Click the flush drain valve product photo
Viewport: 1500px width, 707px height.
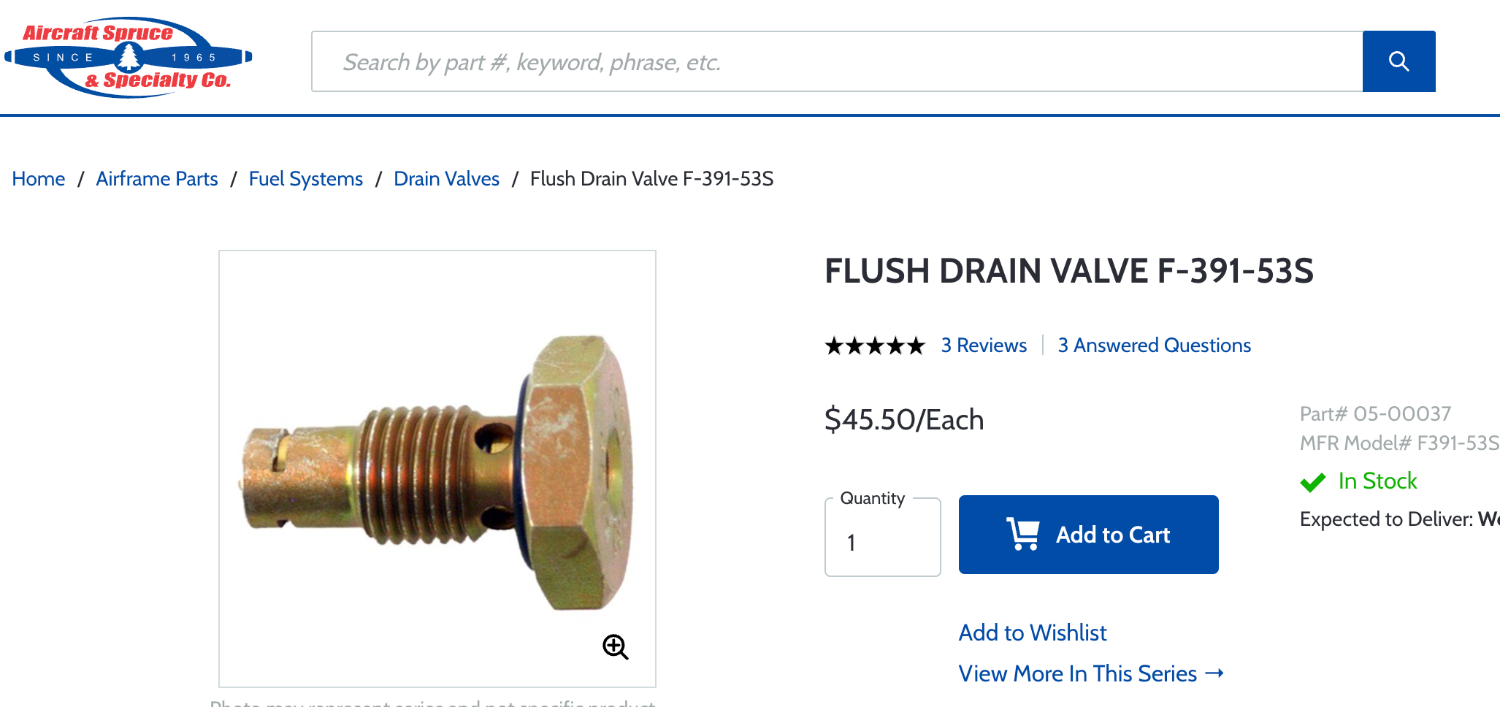pos(437,468)
